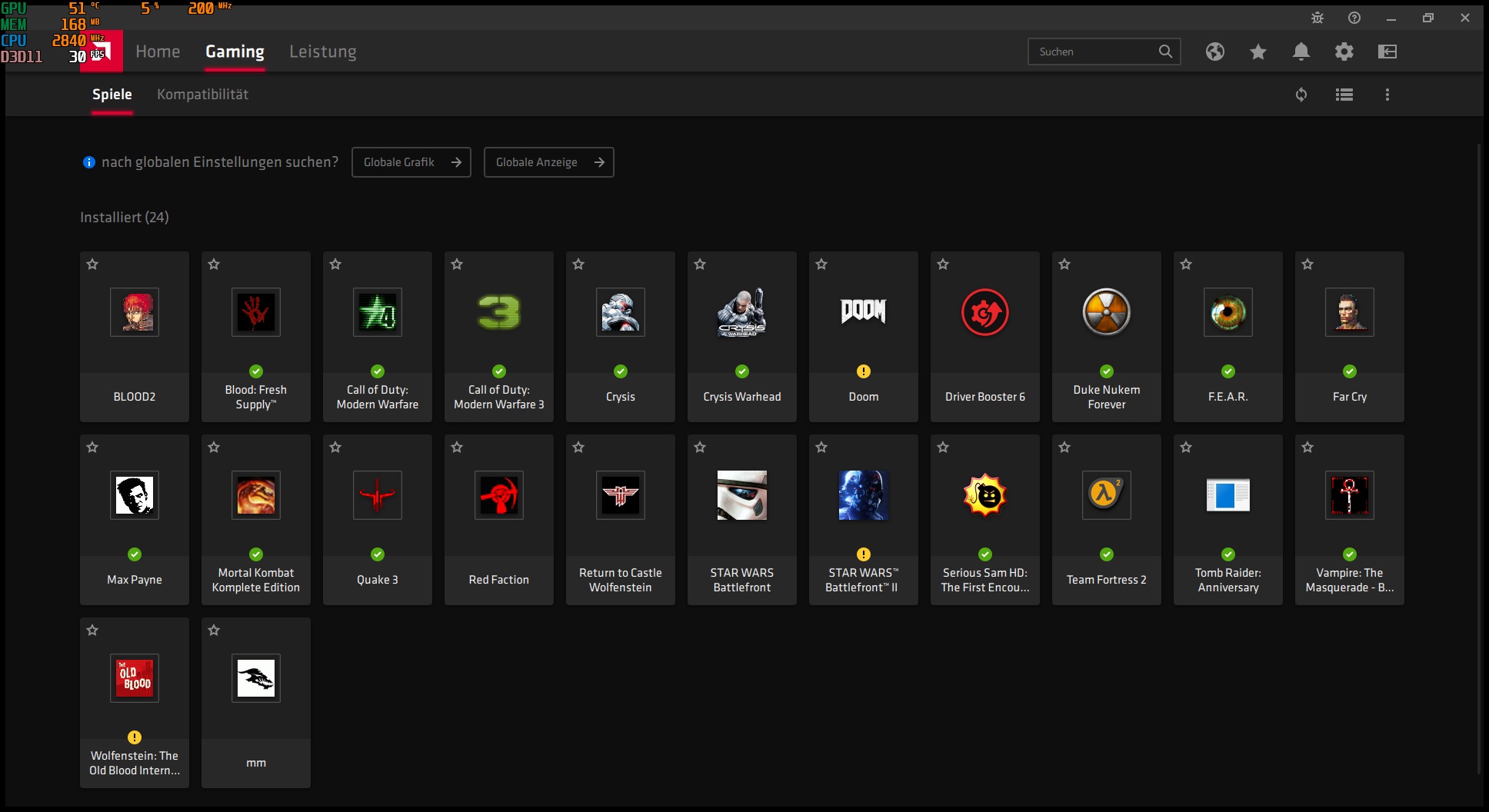The image size is (1489, 812).
Task: Click the vertical scrollbar on the right
Action: point(1478,459)
